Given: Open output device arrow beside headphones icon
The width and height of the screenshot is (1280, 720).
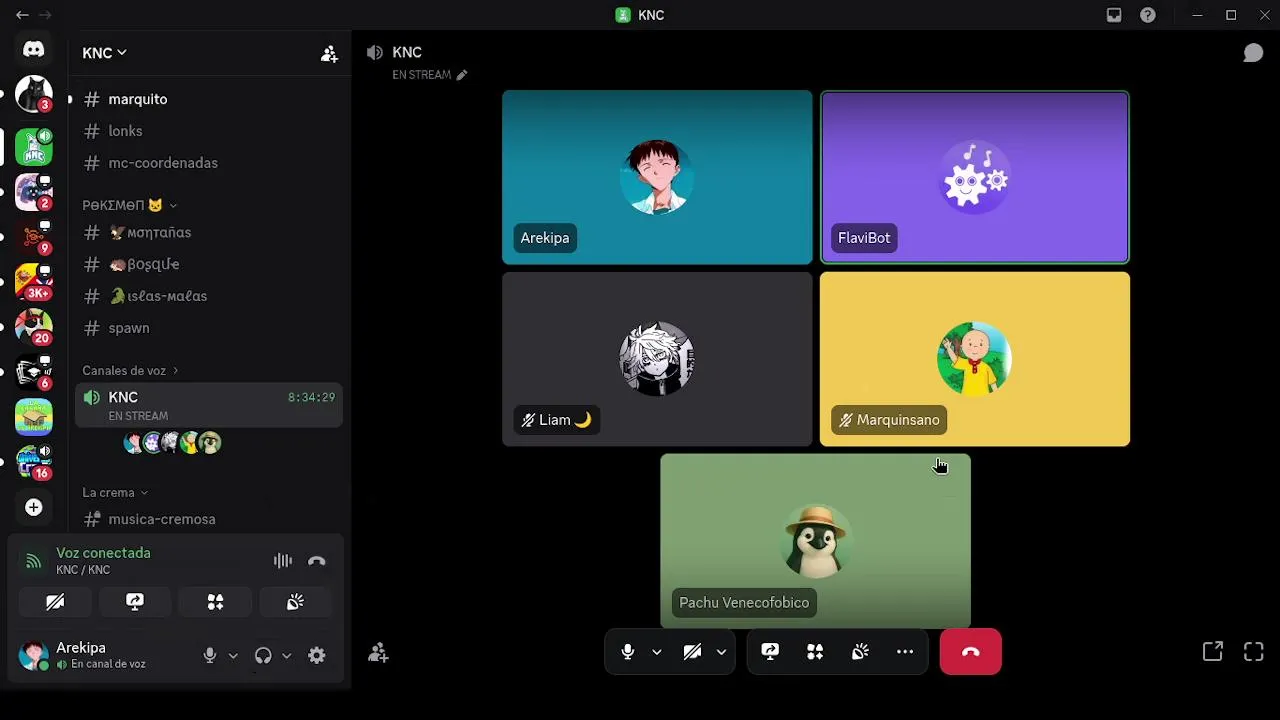Looking at the screenshot, I should [x=286, y=656].
